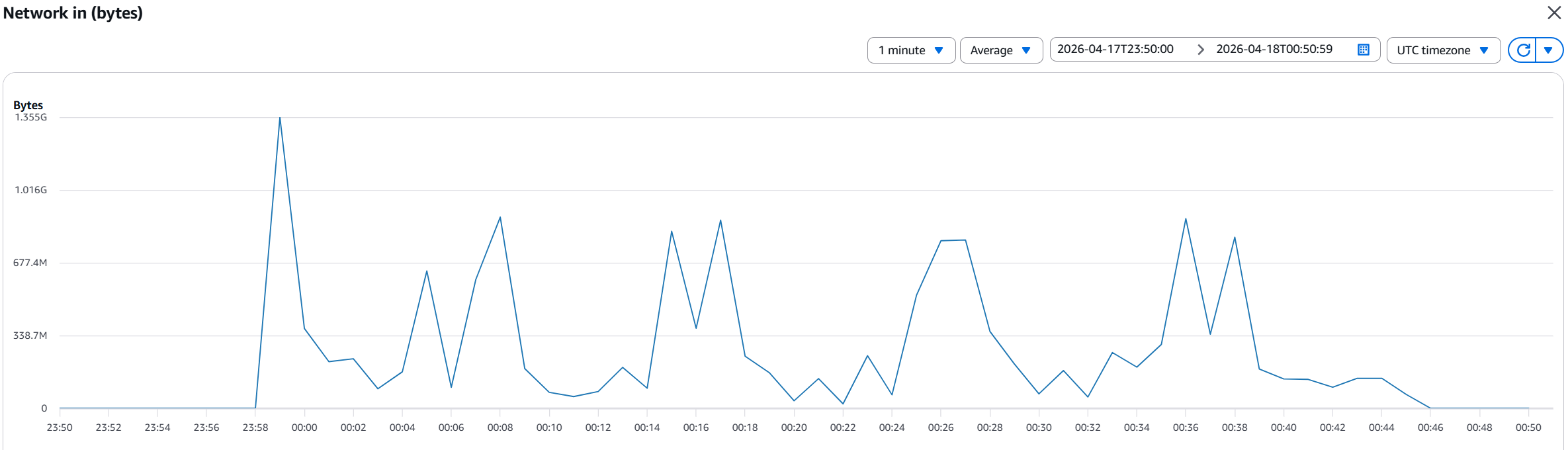Click the 1.355G peak on the graph
The height and width of the screenshot is (450, 1568).
280,118
